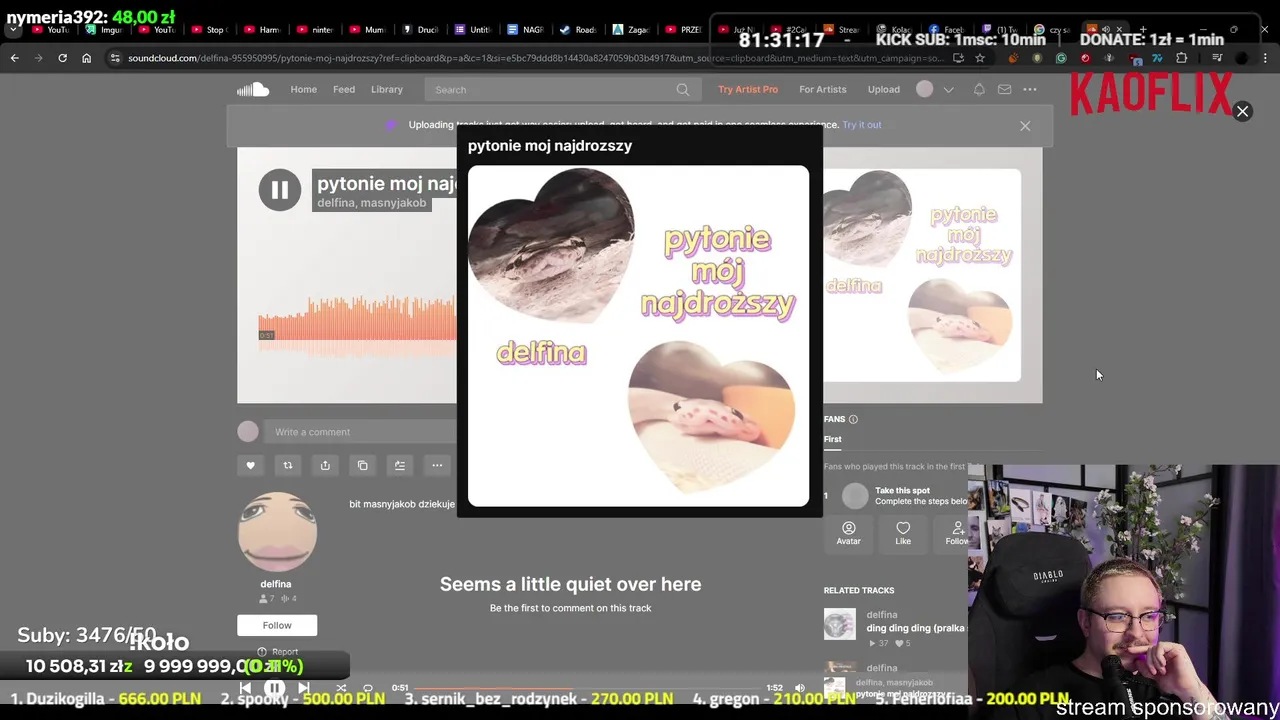Image resolution: width=1280 pixels, height=720 pixels.
Task: Open the SoundCloud logo home link
Action: 253,90
